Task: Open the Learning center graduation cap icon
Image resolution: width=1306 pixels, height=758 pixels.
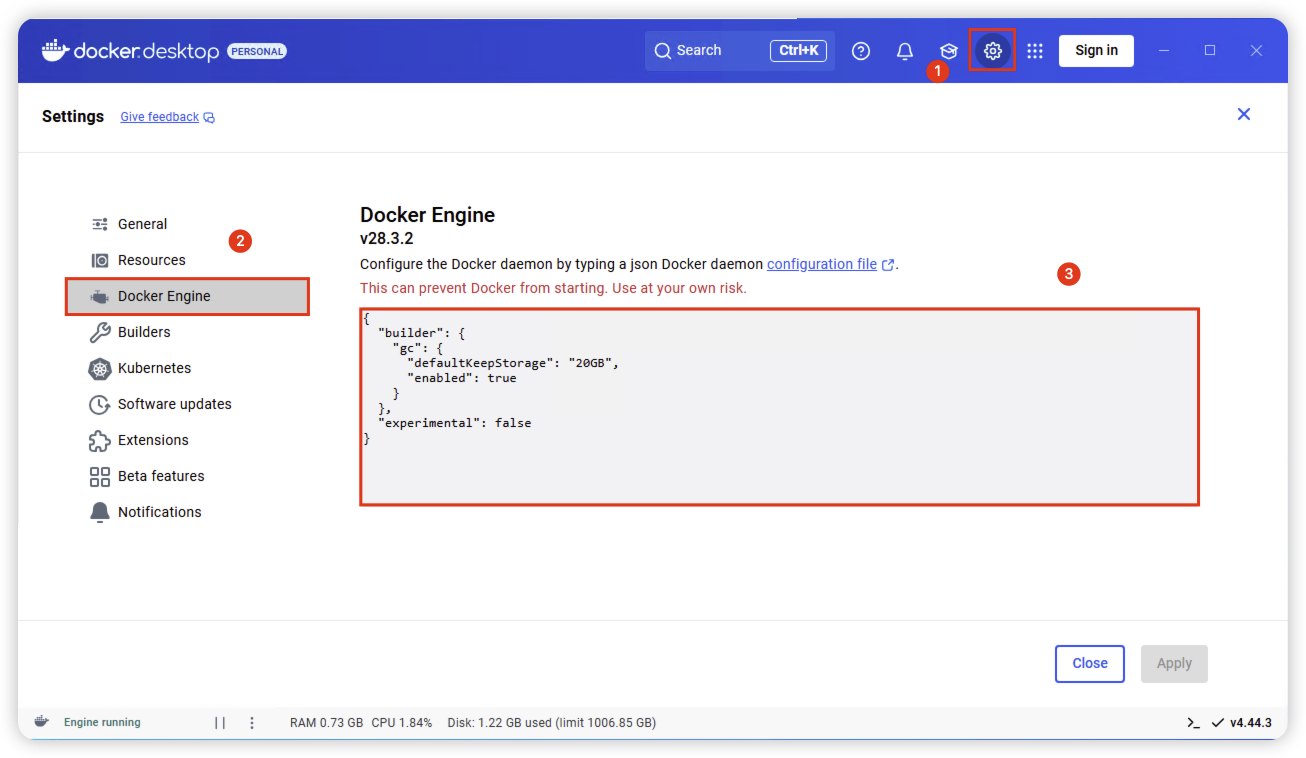Action: click(x=949, y=51)
